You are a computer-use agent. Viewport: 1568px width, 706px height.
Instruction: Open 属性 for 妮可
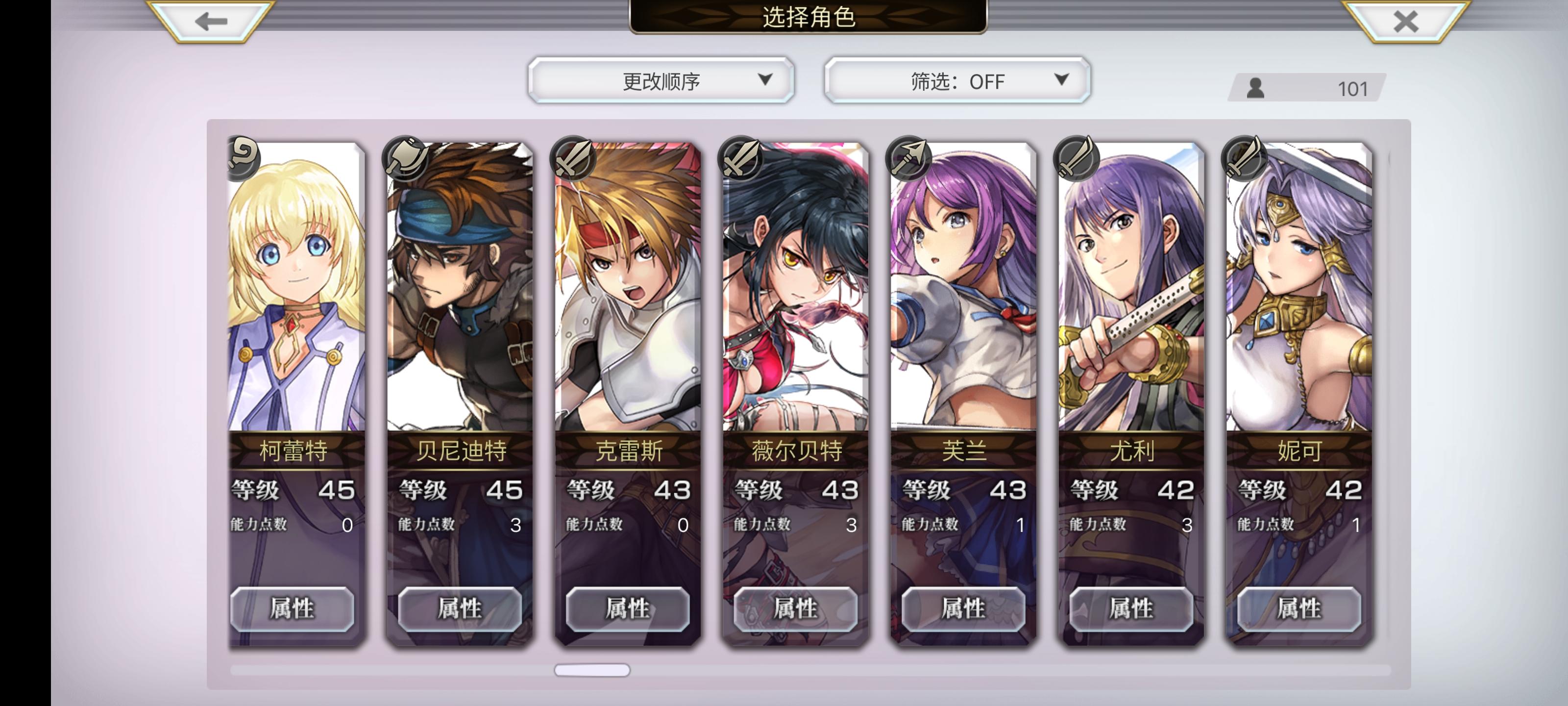pos(1299,608)
